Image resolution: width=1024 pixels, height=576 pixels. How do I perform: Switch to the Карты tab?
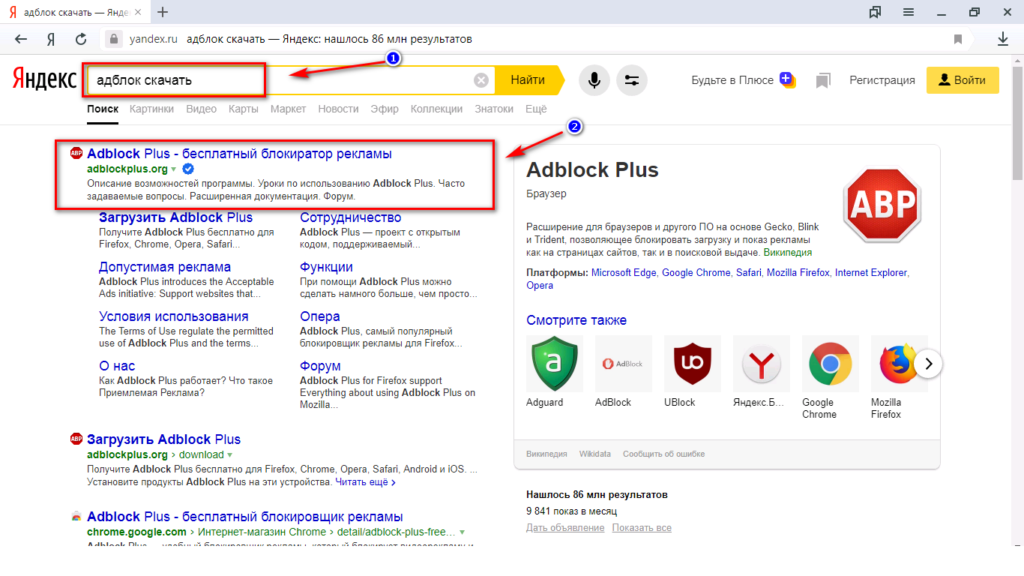(243, 109)
